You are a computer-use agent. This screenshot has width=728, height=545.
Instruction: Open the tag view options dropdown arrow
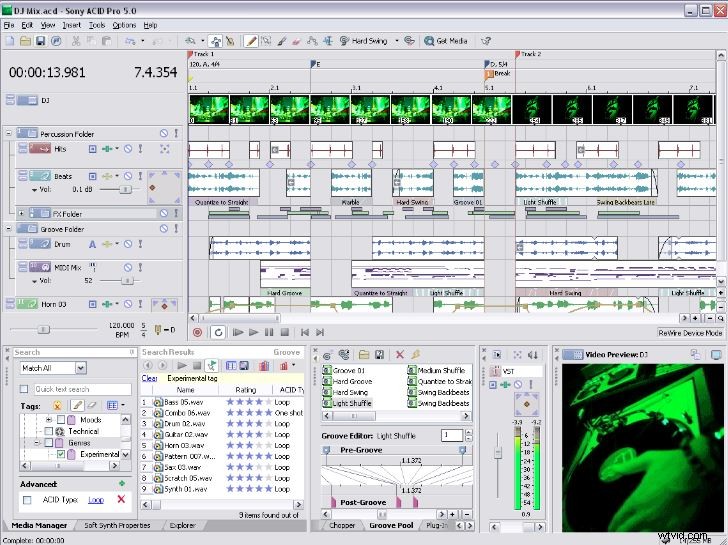click(x=123, y=405)
